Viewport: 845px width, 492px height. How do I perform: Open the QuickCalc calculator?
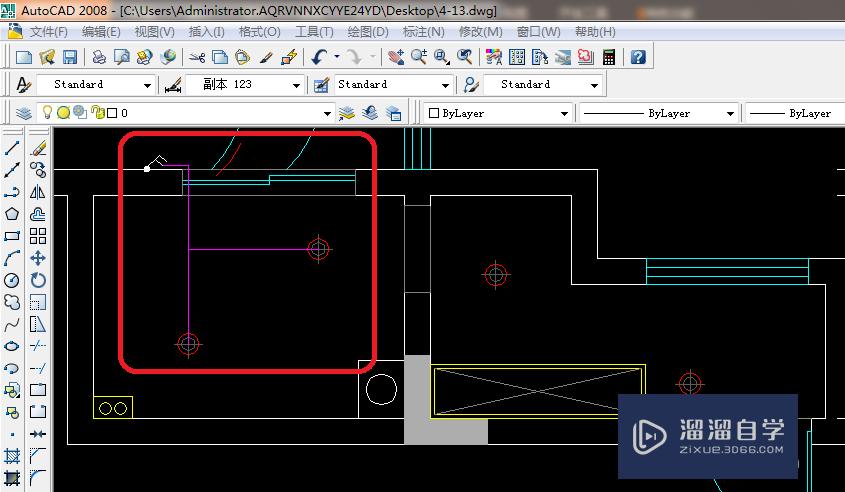pyautogui.click(x=608, y=57)
